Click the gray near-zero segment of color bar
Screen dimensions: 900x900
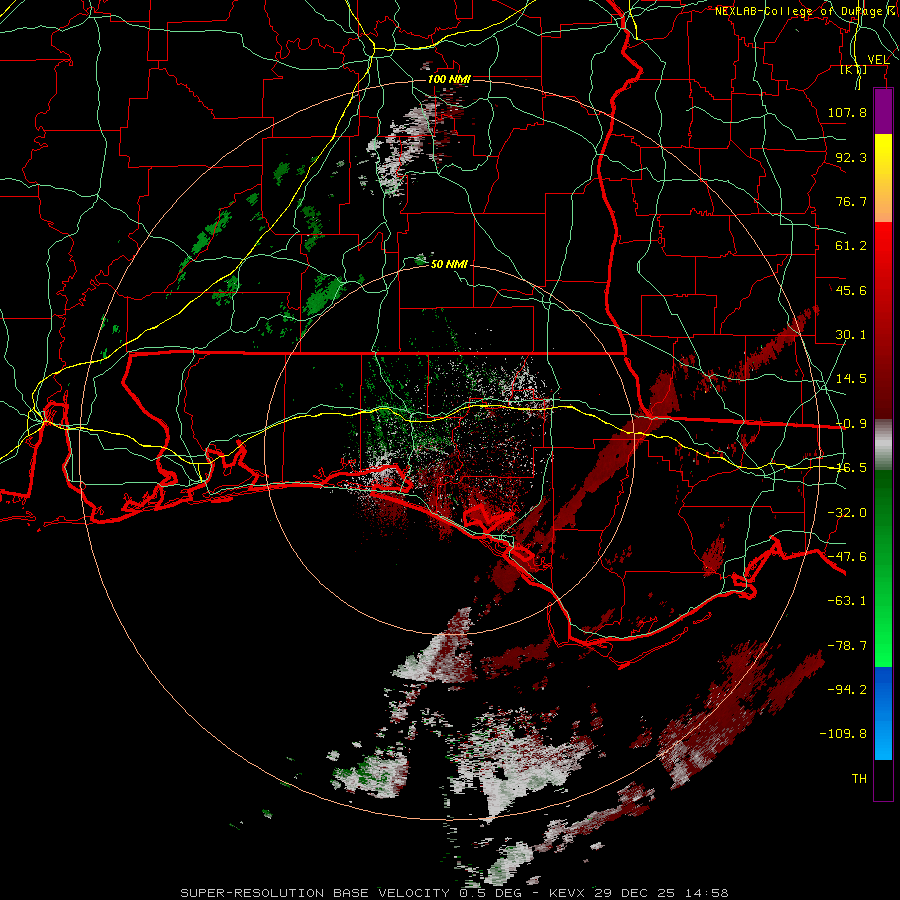coord(883,445)
